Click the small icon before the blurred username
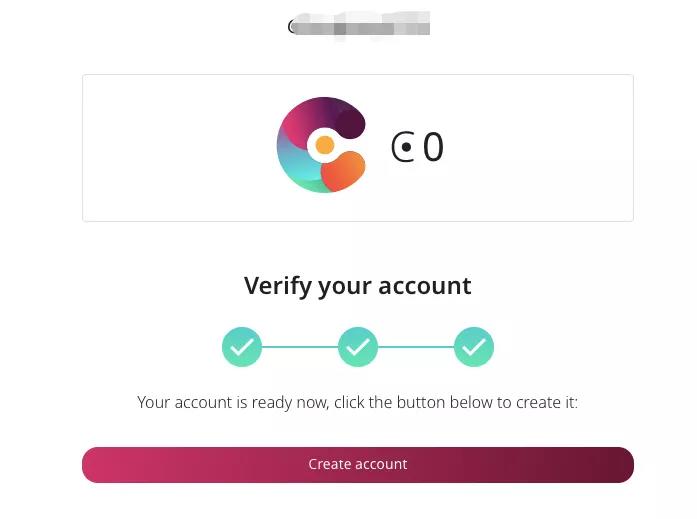The height and width of the screenshot is (519, 697). point(293,27)
